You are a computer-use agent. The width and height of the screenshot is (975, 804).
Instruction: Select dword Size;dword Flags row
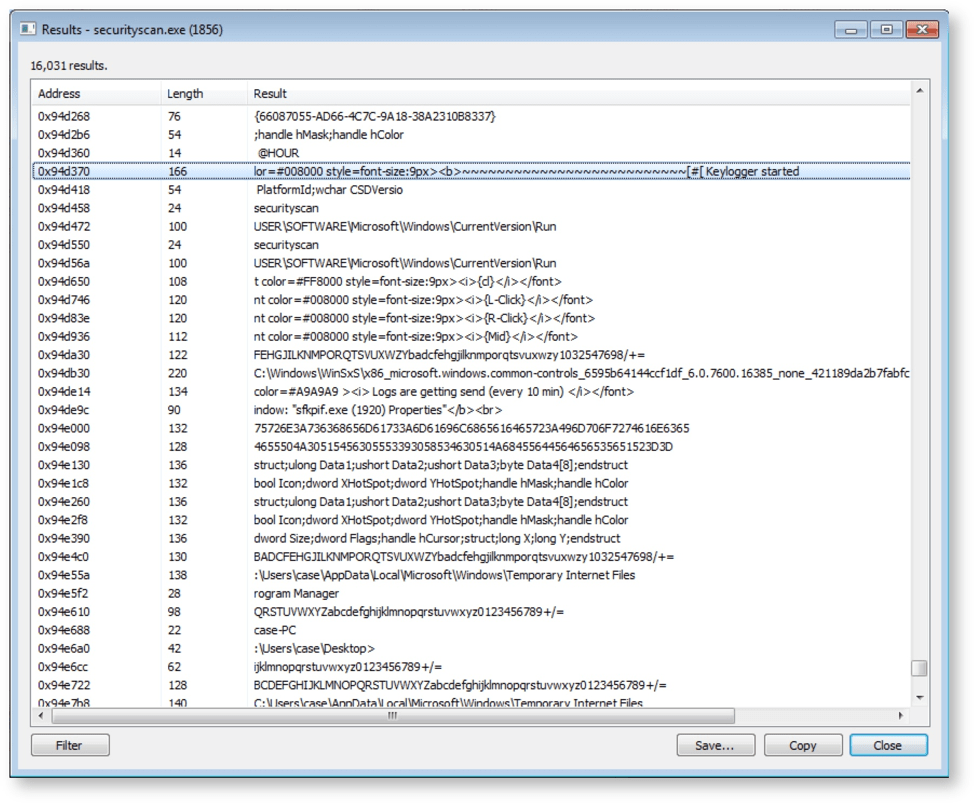[x=471, y=538]
